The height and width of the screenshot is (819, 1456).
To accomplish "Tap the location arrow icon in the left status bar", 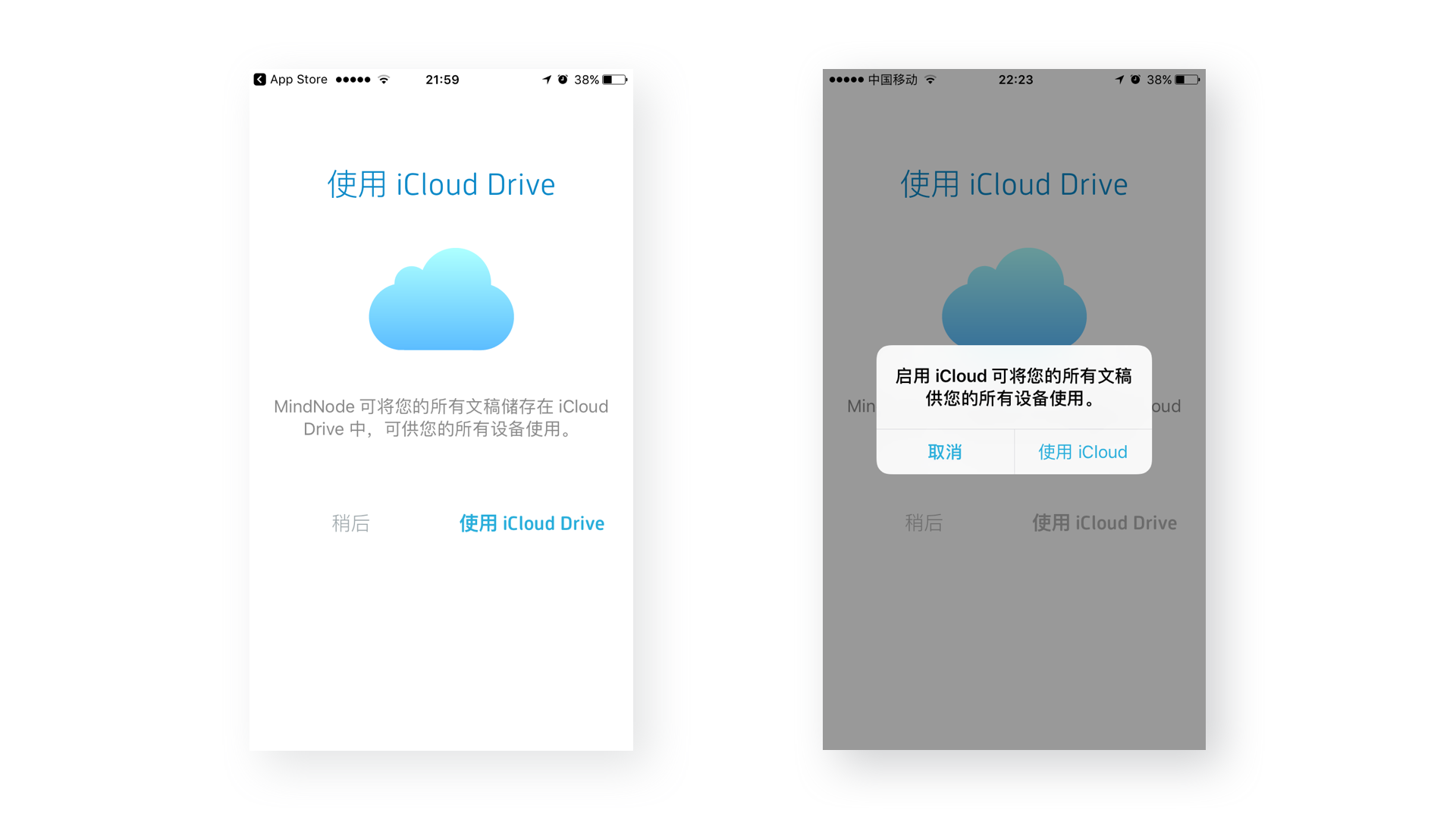I will point(547,80).
